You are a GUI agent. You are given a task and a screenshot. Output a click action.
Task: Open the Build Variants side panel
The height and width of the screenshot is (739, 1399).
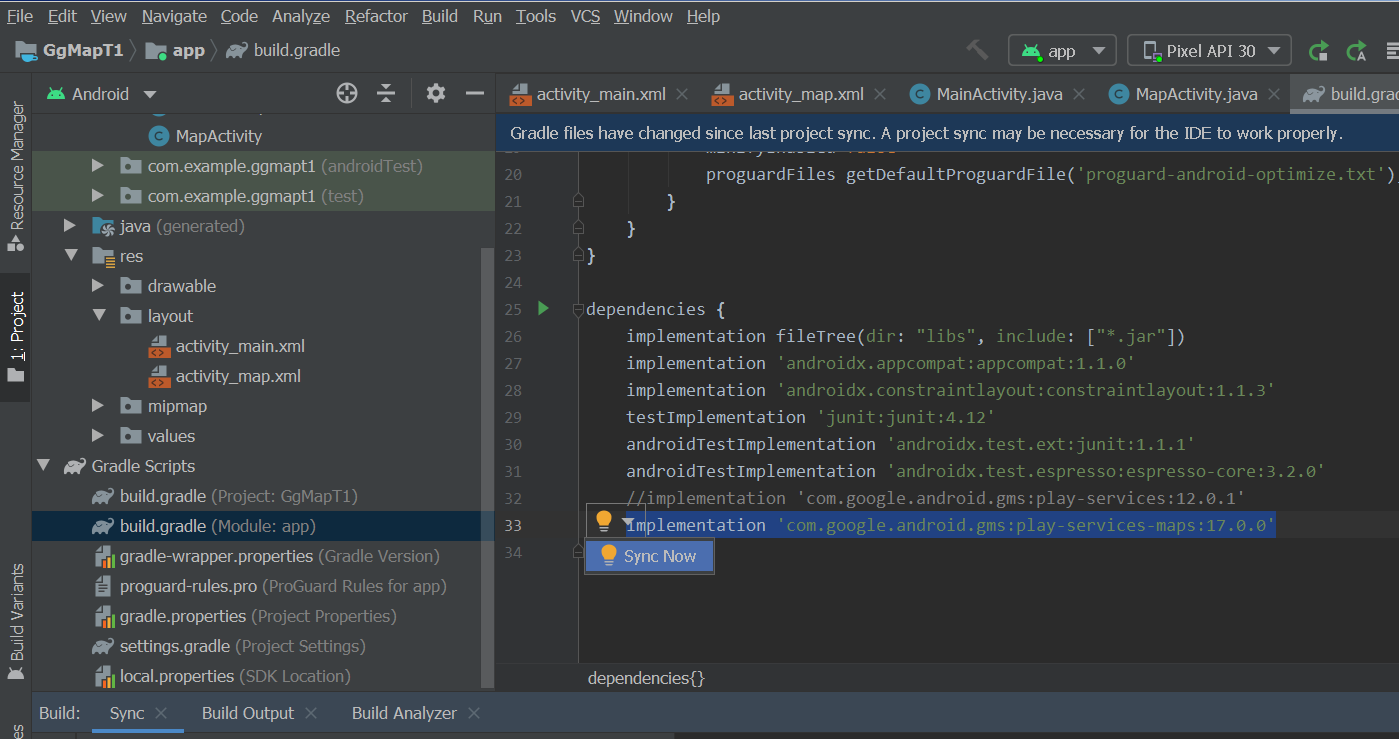pos(15,624)
